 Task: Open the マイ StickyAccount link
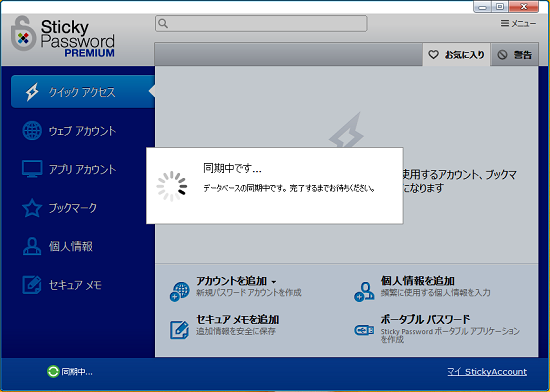pyautogui.click(x=487, y=372)
